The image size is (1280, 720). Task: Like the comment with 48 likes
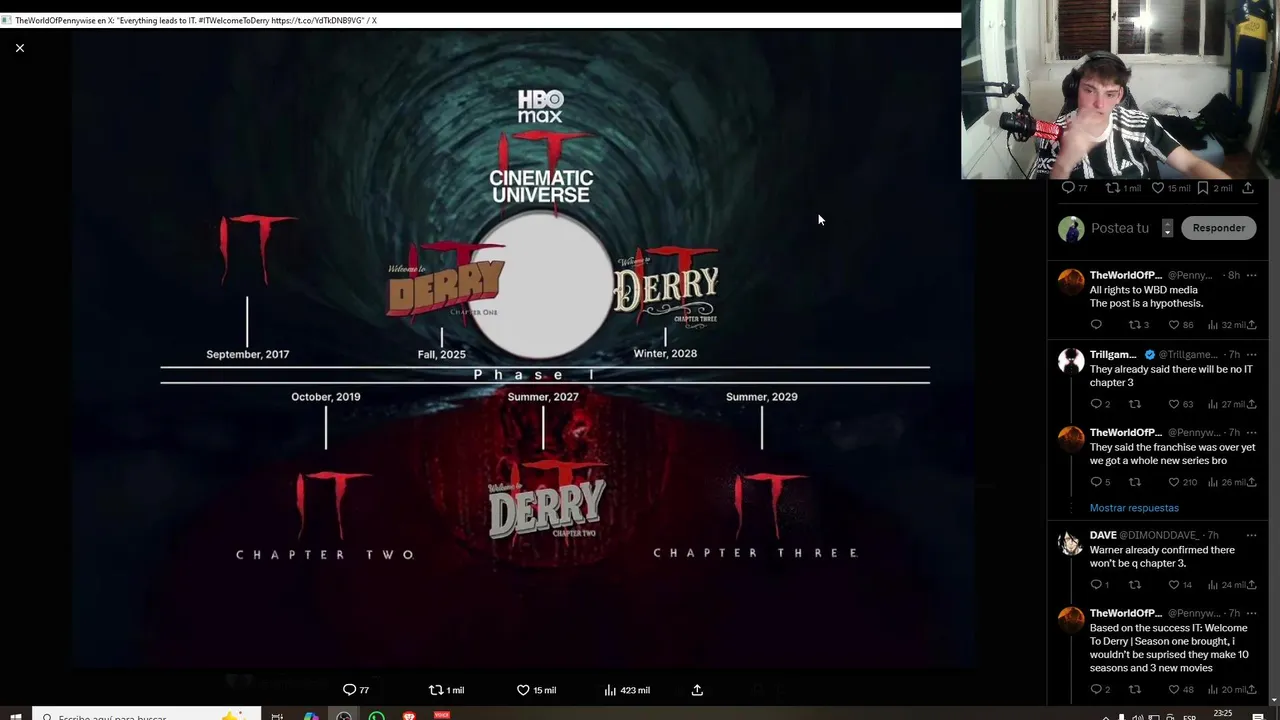[1181, 689]
